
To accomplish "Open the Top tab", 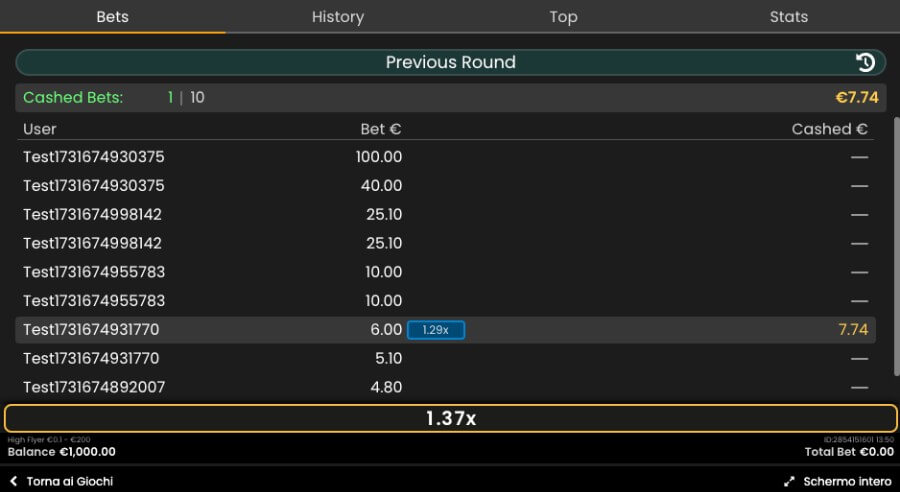I will click(563, 17).
